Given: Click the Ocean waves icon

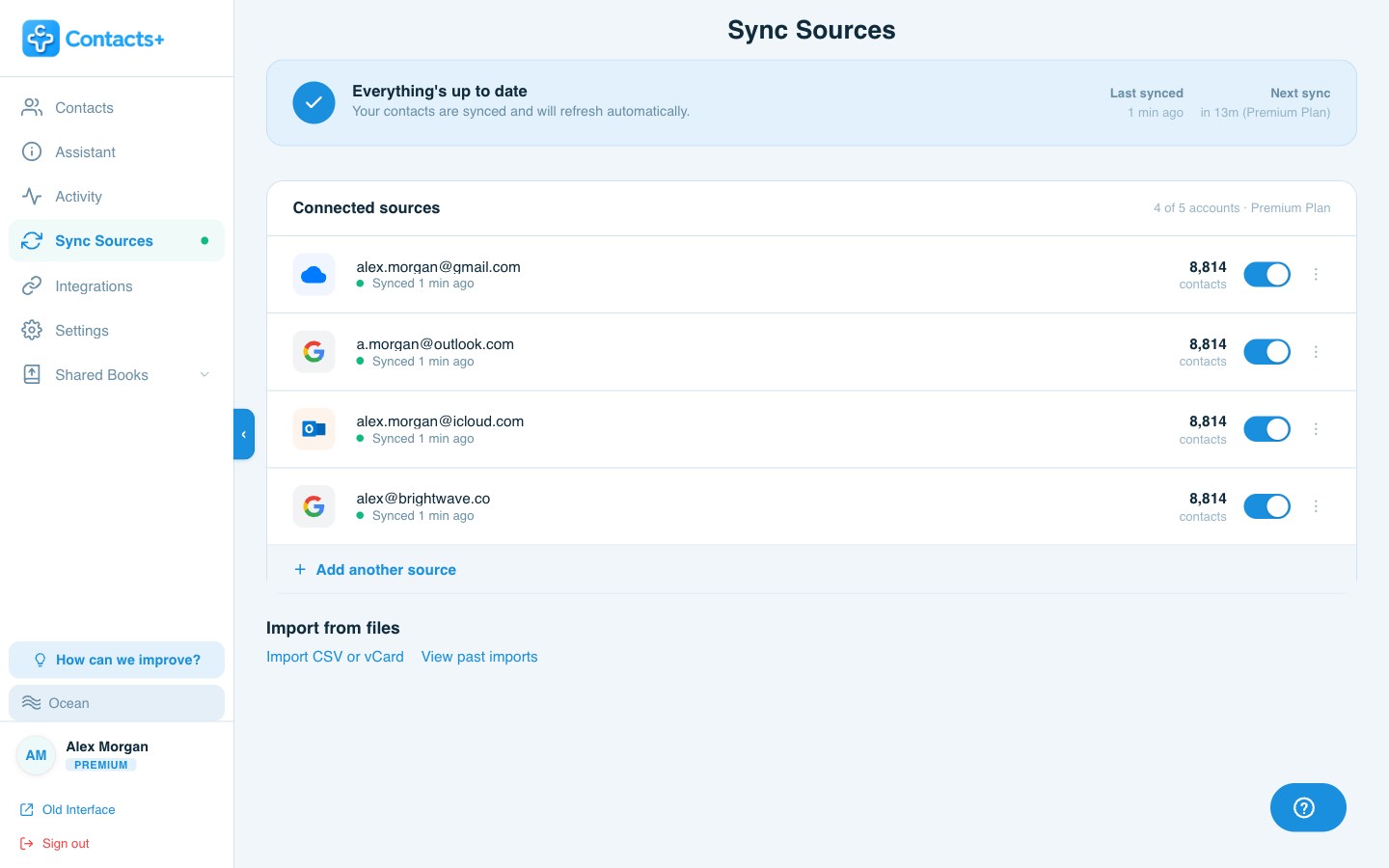Looking at the screenshot, I should [31, 703].
